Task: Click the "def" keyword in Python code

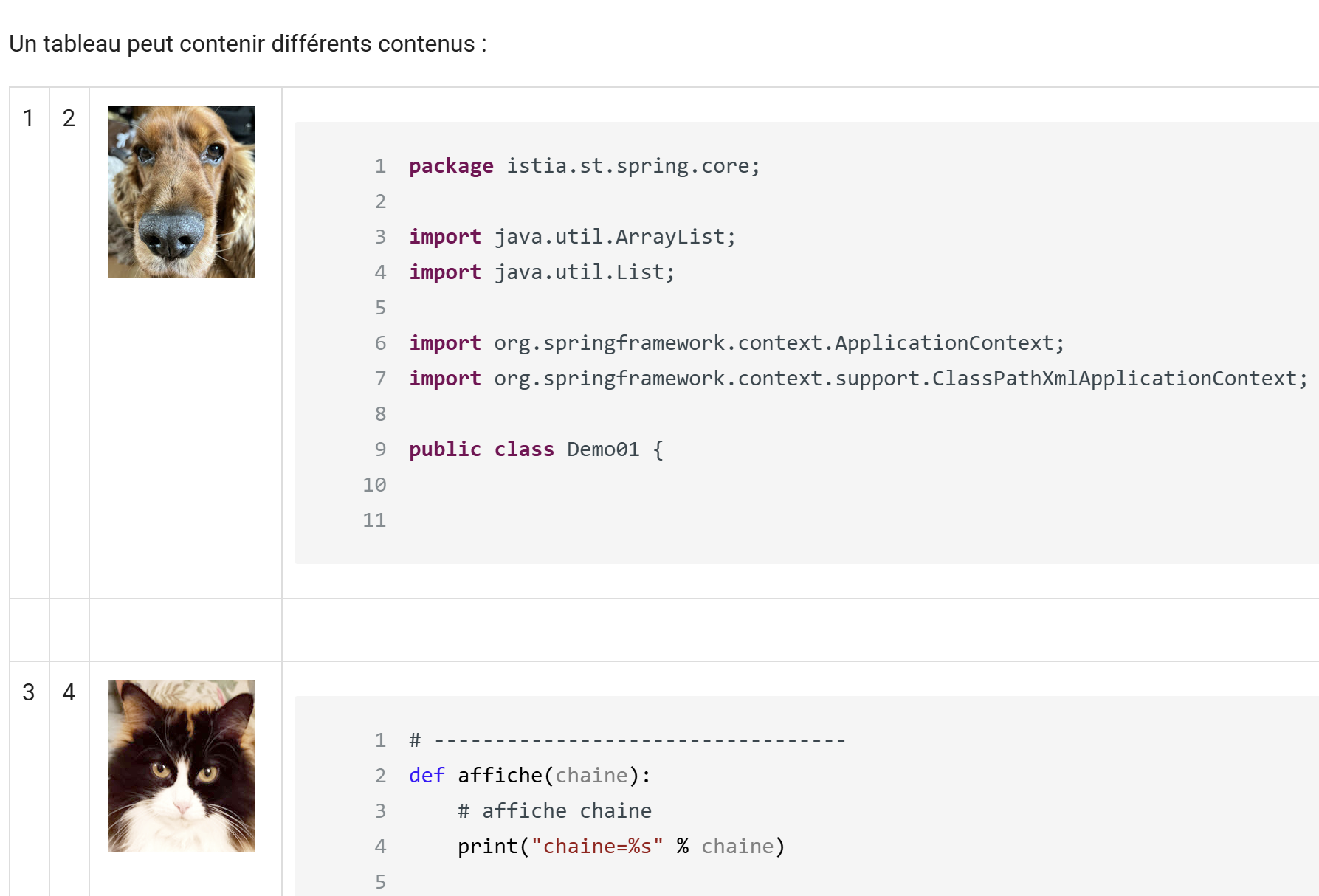Action: [x=427, y=776]
